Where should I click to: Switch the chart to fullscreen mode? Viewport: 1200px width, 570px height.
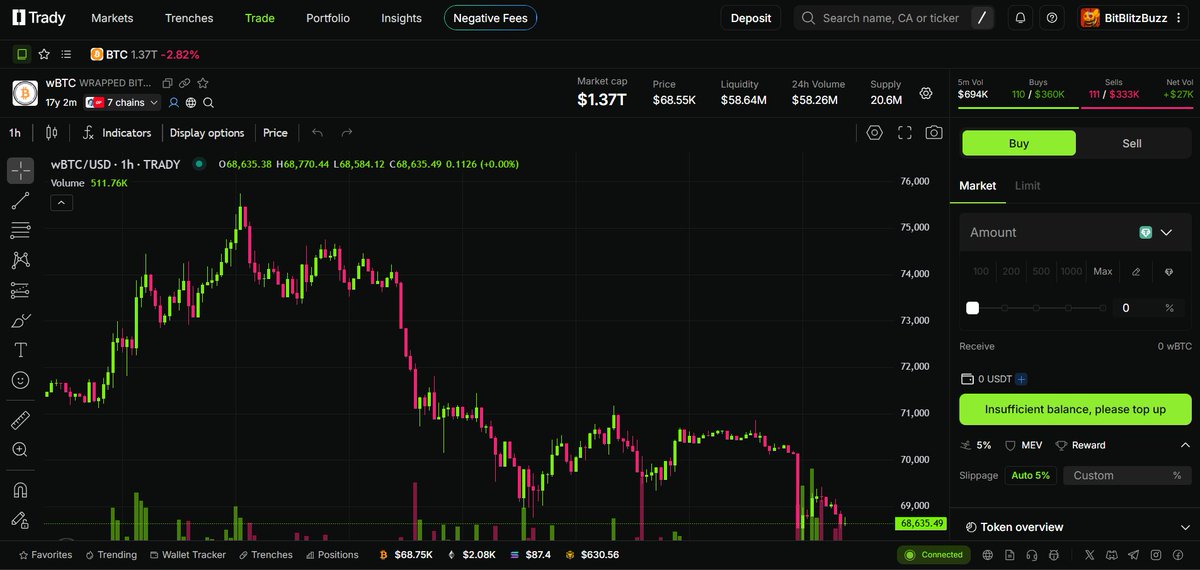(905, 132)
